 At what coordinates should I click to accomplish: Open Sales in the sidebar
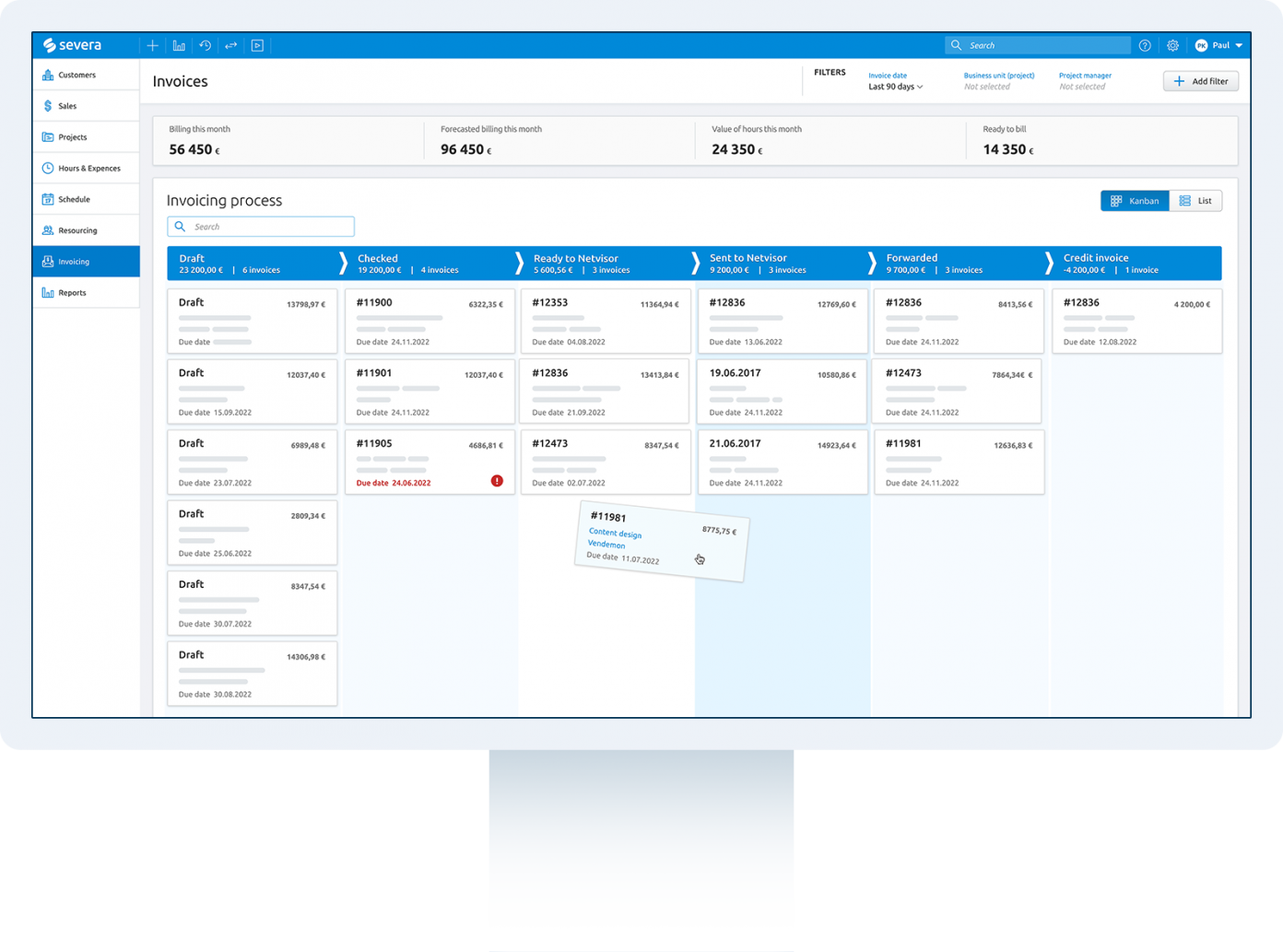click(86, 106)
